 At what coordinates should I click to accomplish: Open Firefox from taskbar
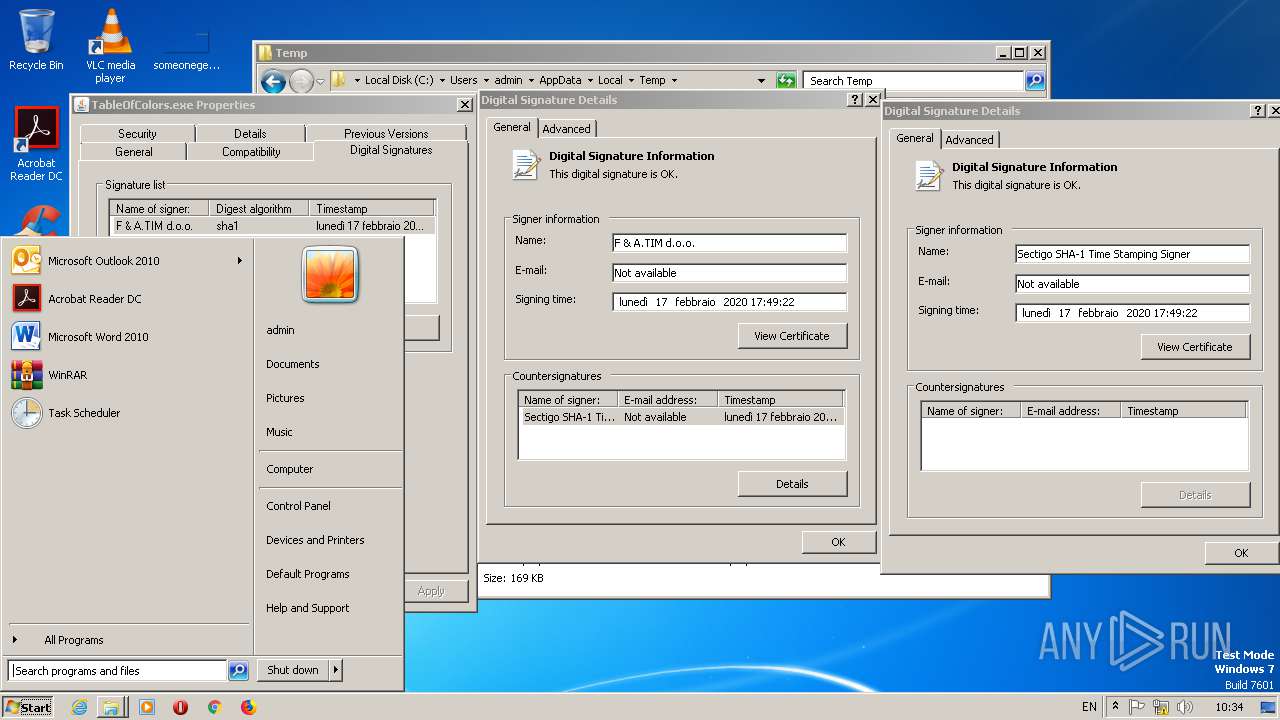[x=248, y=707]
